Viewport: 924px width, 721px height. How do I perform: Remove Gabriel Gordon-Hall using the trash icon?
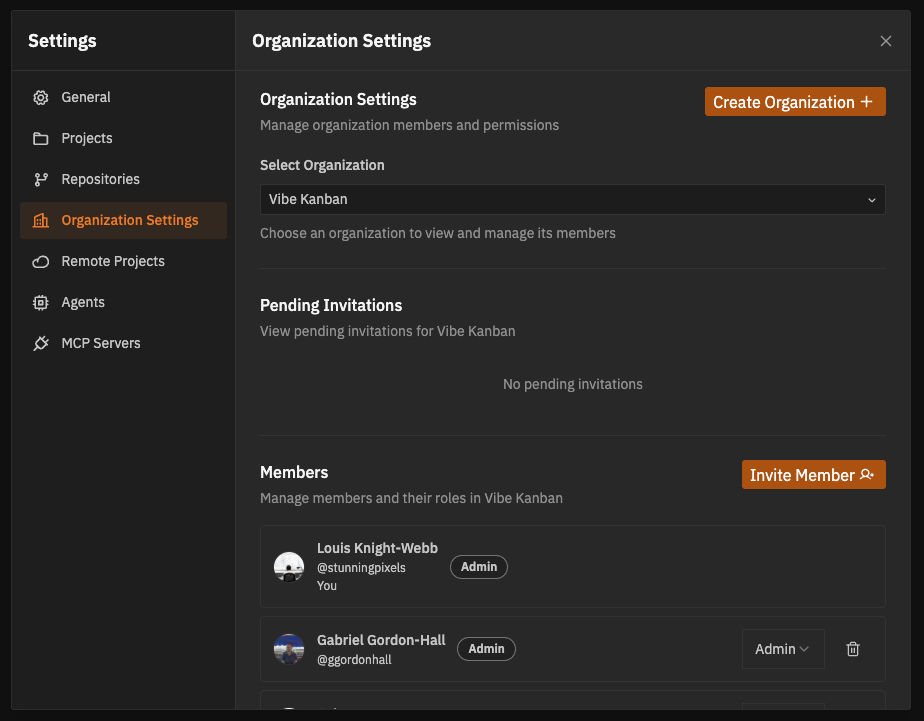click(x=853, y=649)
